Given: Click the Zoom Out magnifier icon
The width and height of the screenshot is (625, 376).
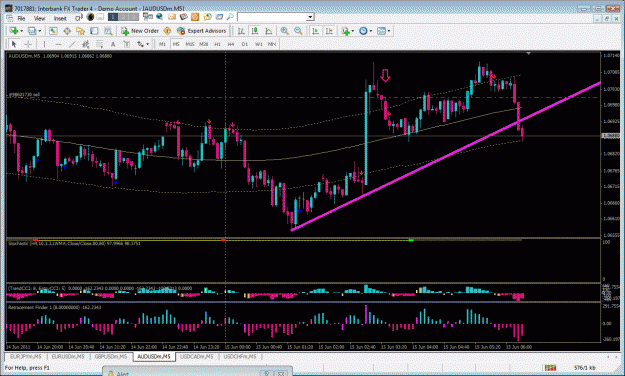Looking at the screenshot, I should [x=298, y=31].
